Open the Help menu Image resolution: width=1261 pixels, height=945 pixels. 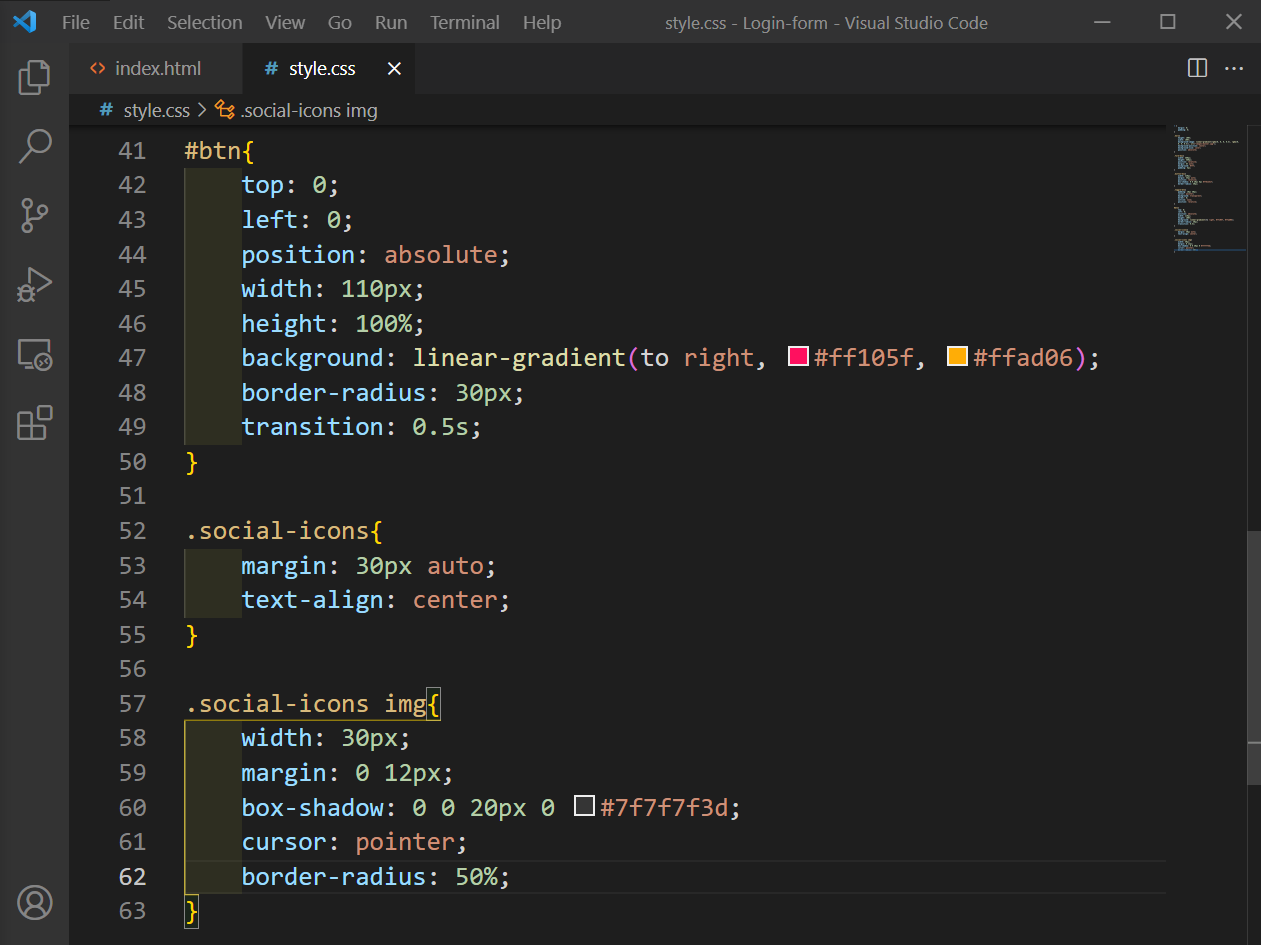[x=542, y=22]
